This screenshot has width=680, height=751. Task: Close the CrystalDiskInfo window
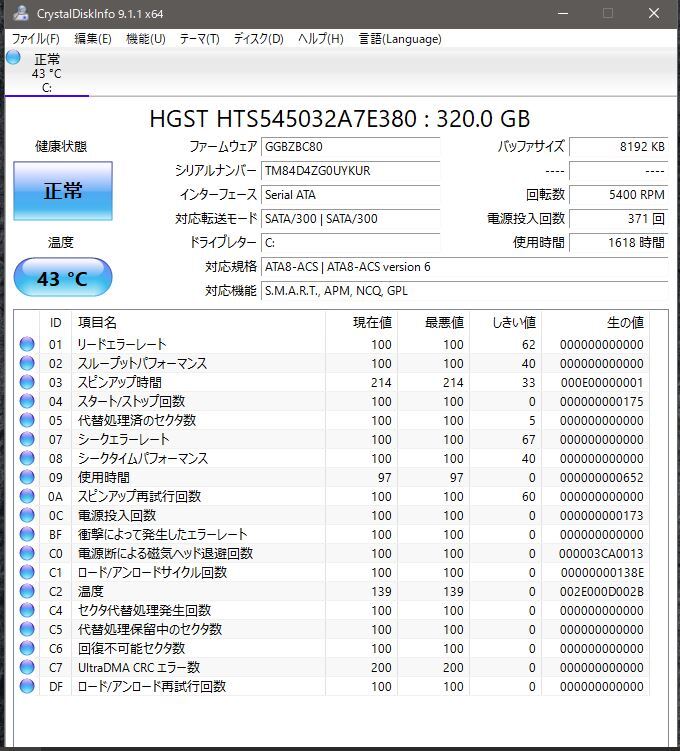654,13
